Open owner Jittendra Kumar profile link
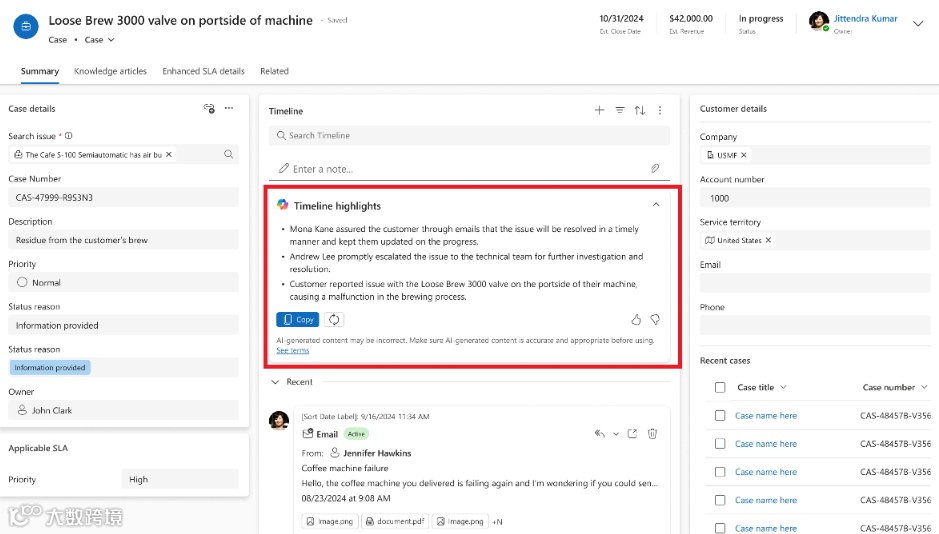 click(865, 19)
